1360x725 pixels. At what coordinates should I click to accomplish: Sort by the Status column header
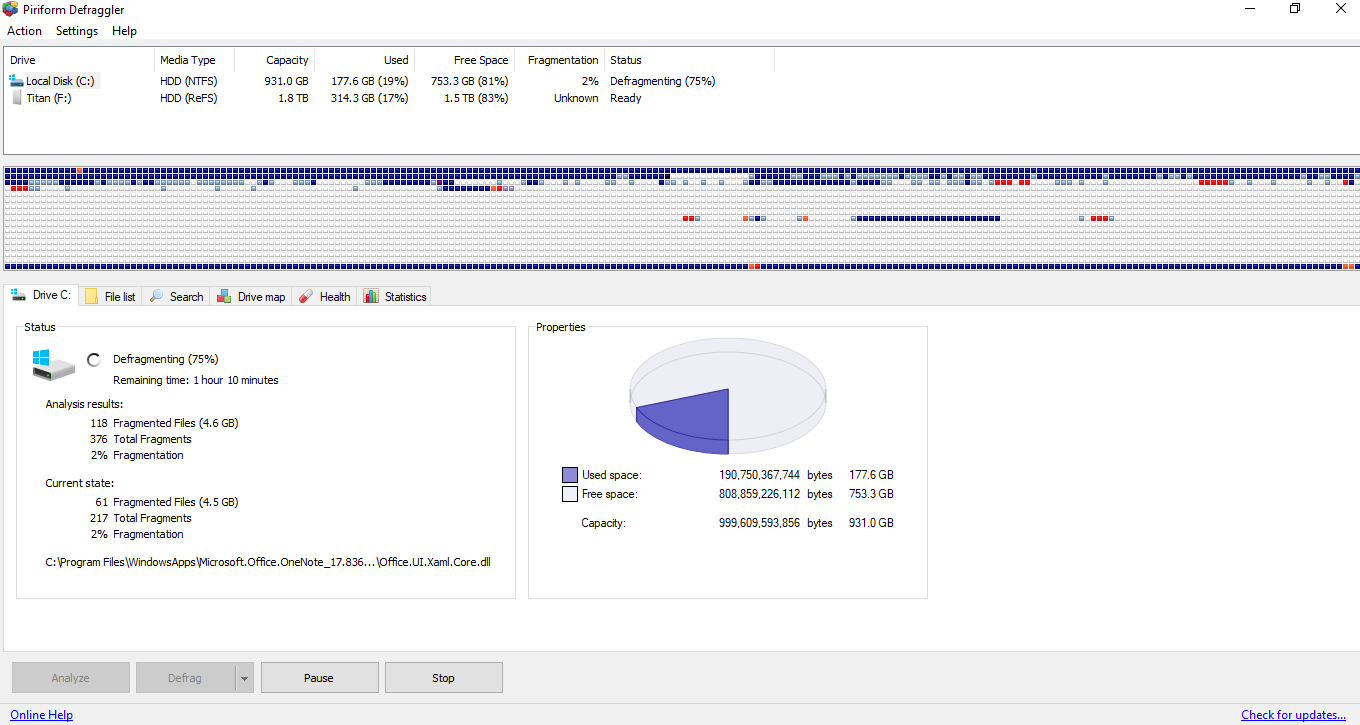689,60
